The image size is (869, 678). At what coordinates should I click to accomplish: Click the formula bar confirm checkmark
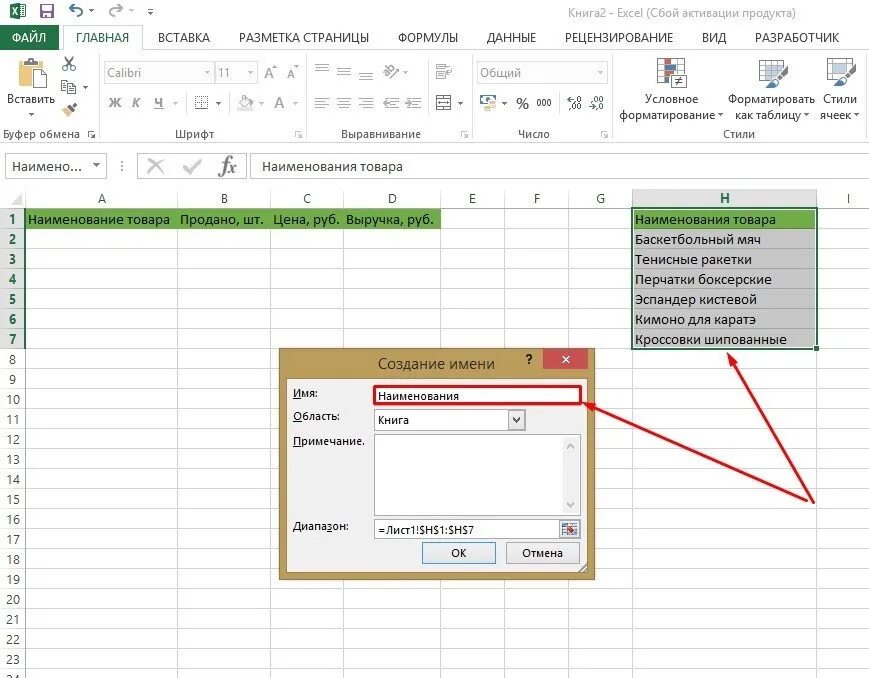(192, 166)
